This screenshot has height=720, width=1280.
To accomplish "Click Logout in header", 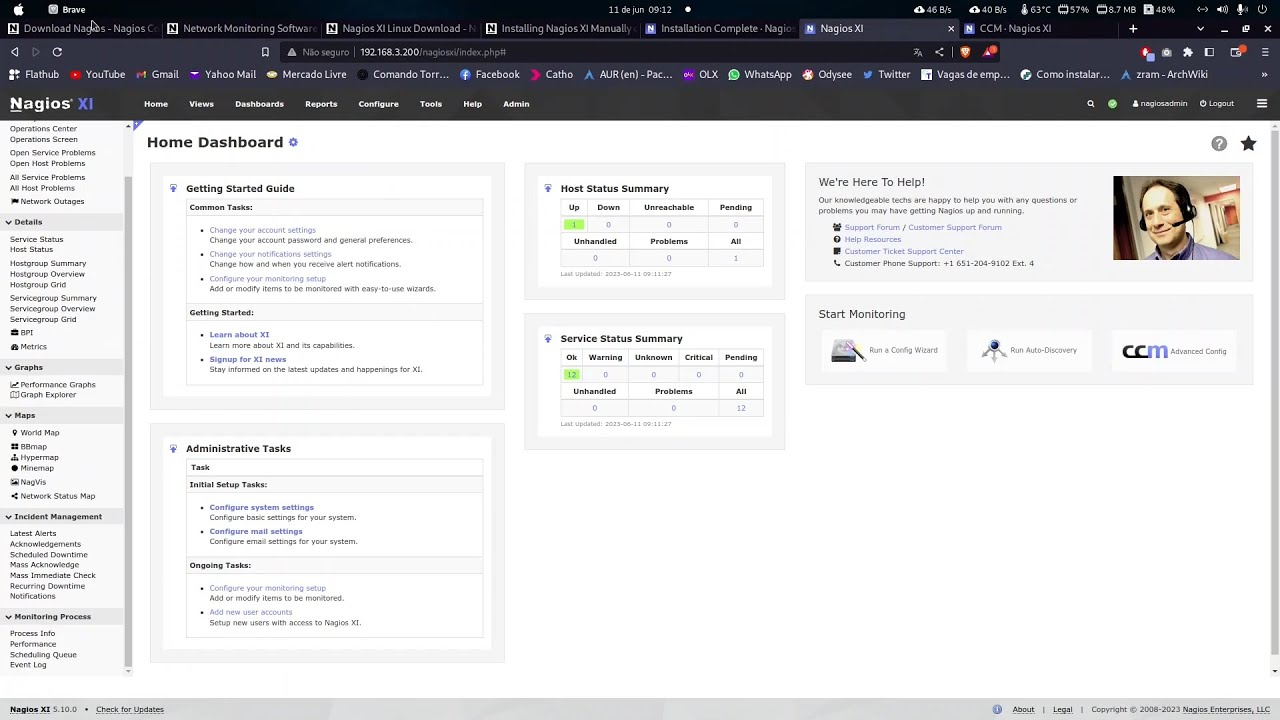I will click(x=1217, y=104).
